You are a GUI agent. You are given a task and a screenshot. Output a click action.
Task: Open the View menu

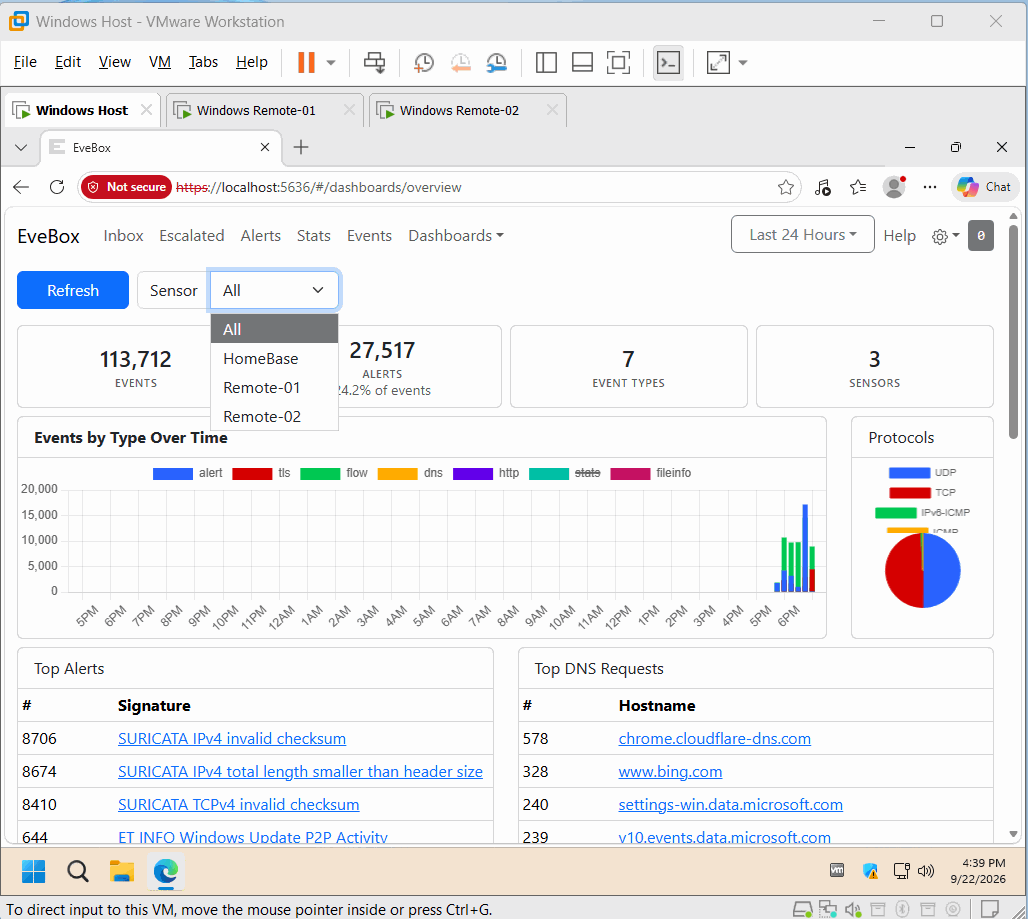pyautogui.click(x=115, y=62)
